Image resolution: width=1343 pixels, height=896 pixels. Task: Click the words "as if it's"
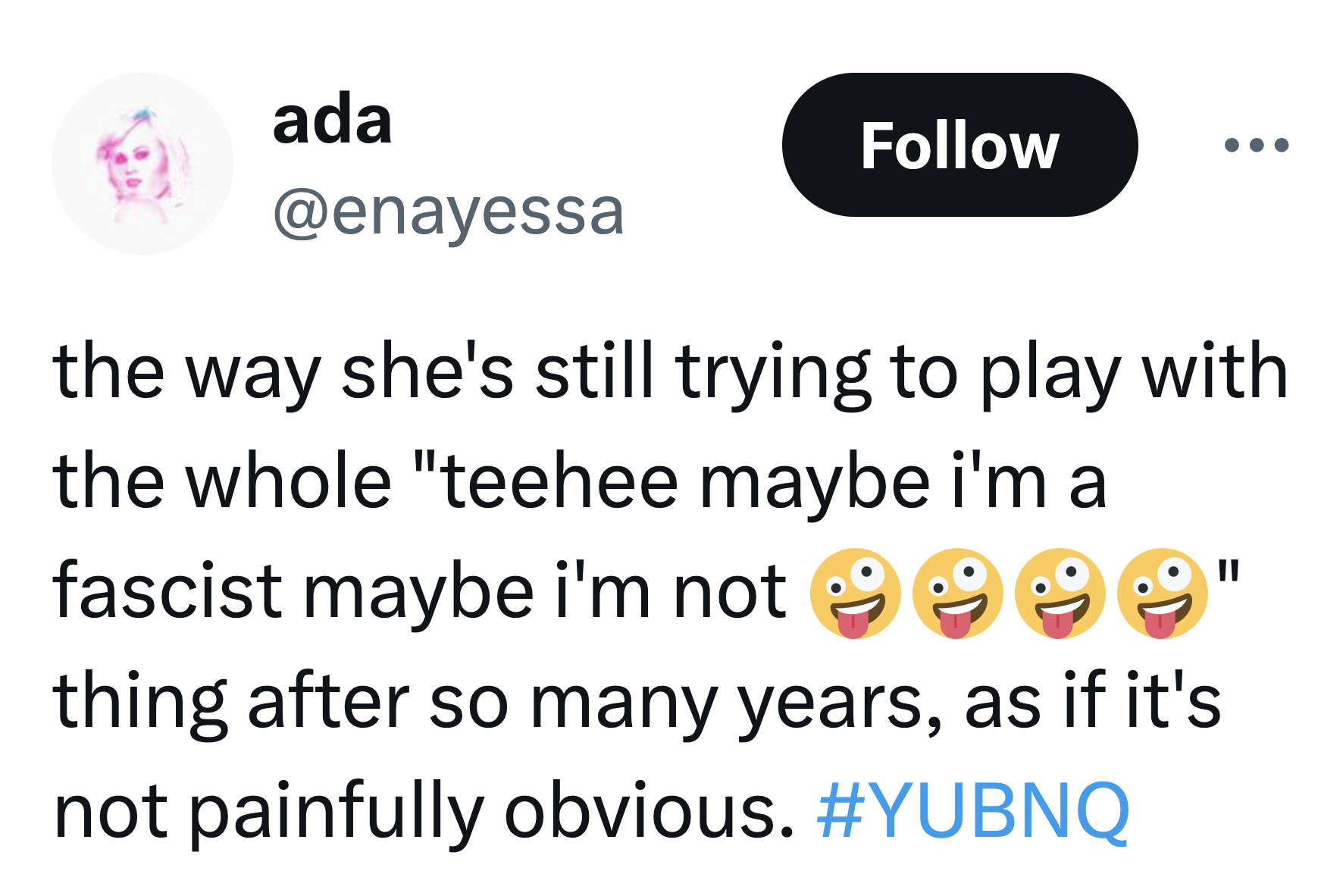point(1092,702)
